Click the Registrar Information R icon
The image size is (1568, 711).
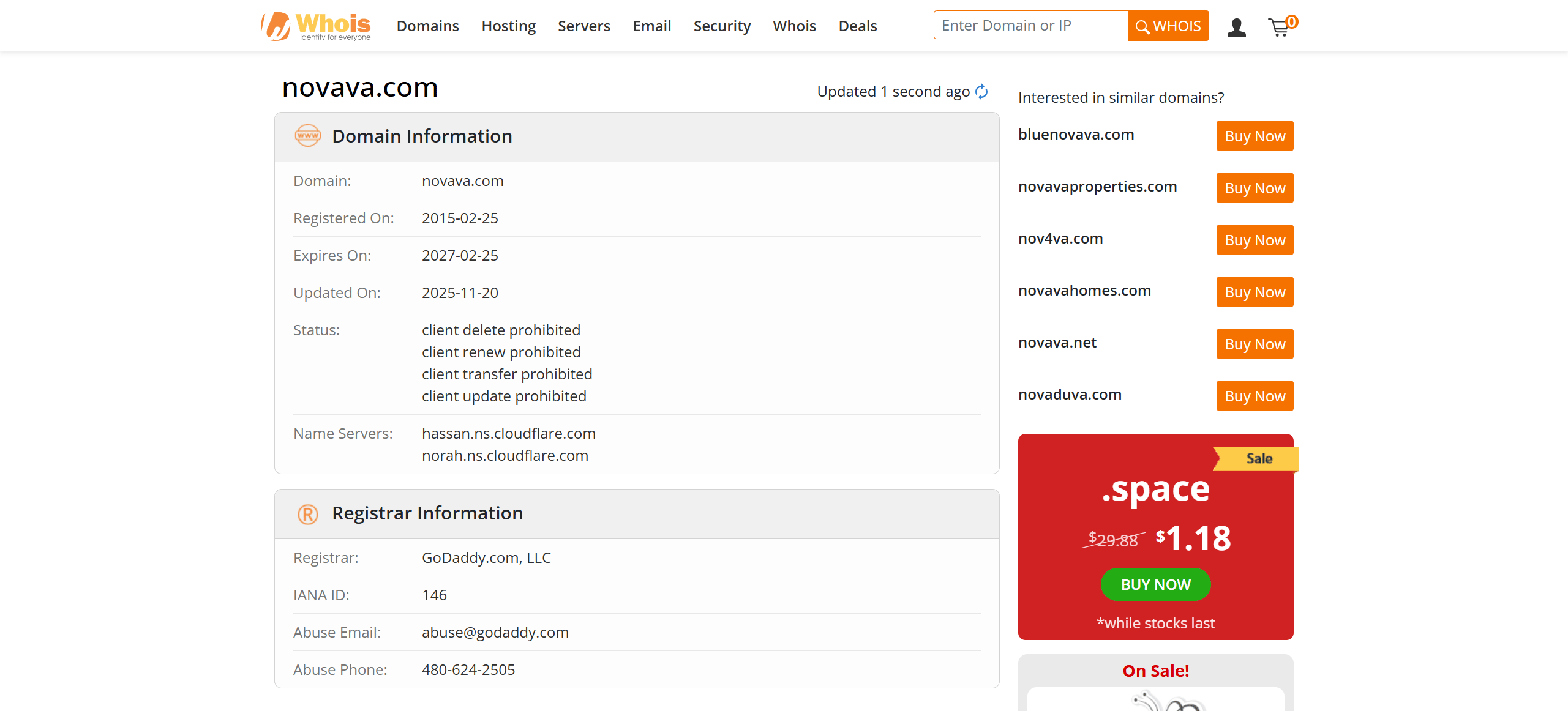click(x=307, y=514)
